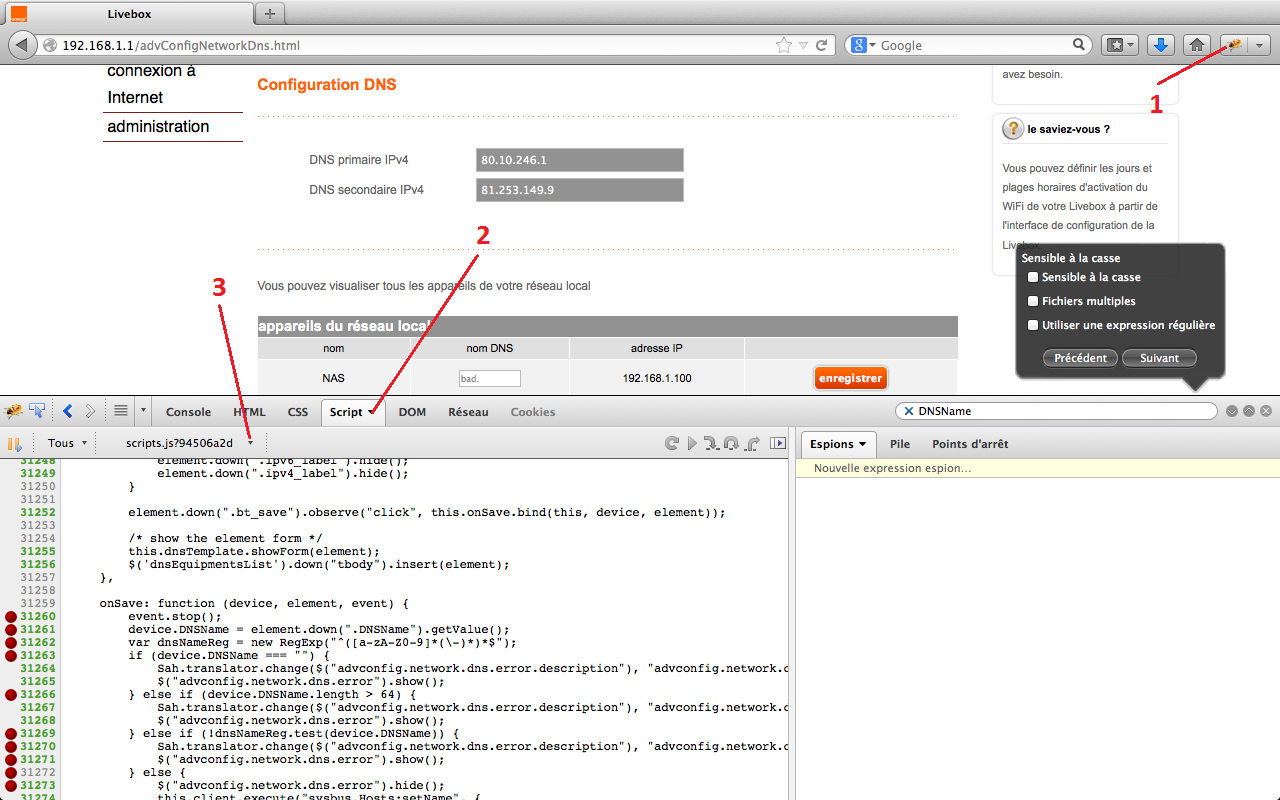
Task: Switch to the Console tab
Action: (x=188, y=412)
